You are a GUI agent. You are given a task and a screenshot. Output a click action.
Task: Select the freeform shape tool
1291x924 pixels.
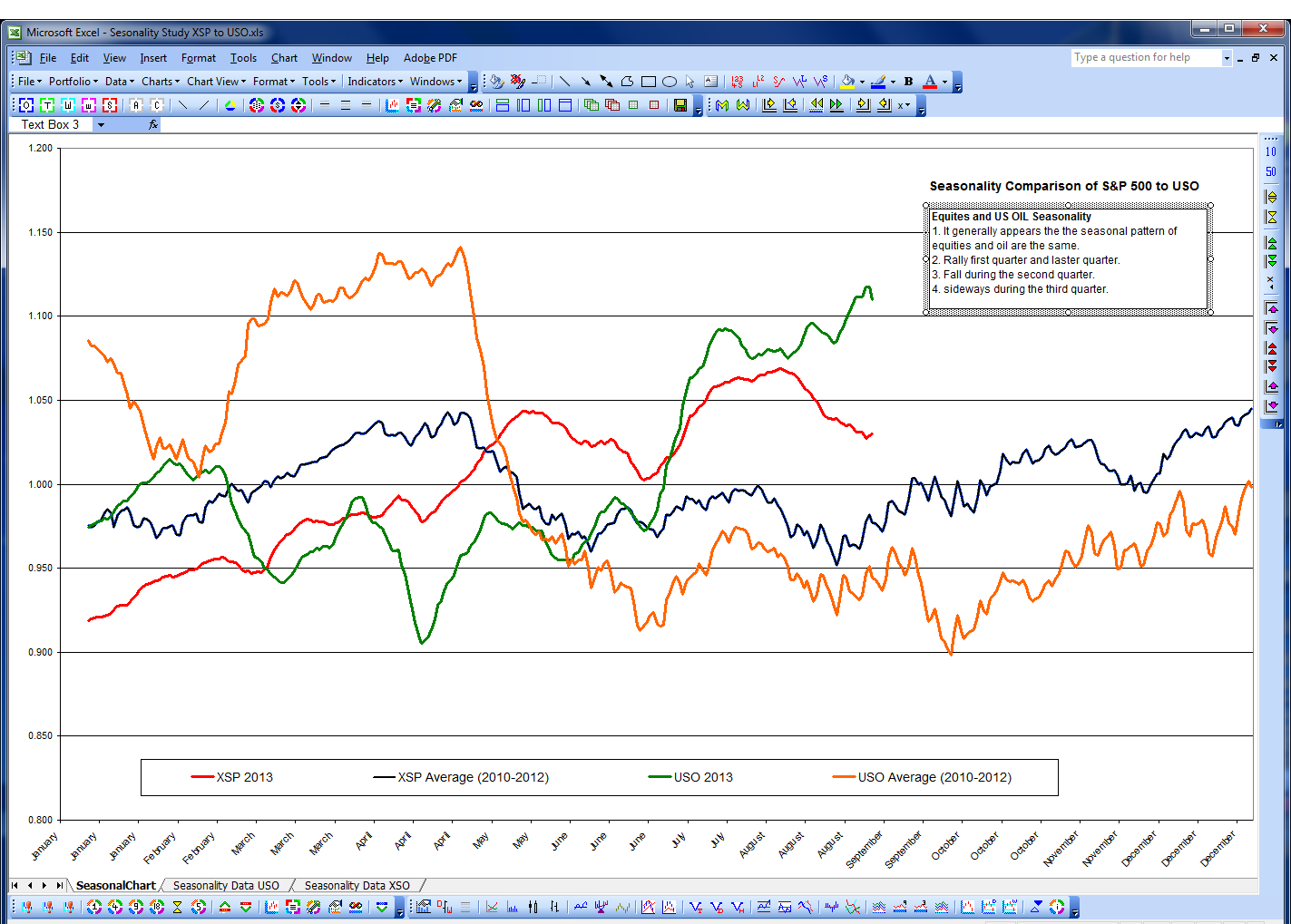(627, 82)
